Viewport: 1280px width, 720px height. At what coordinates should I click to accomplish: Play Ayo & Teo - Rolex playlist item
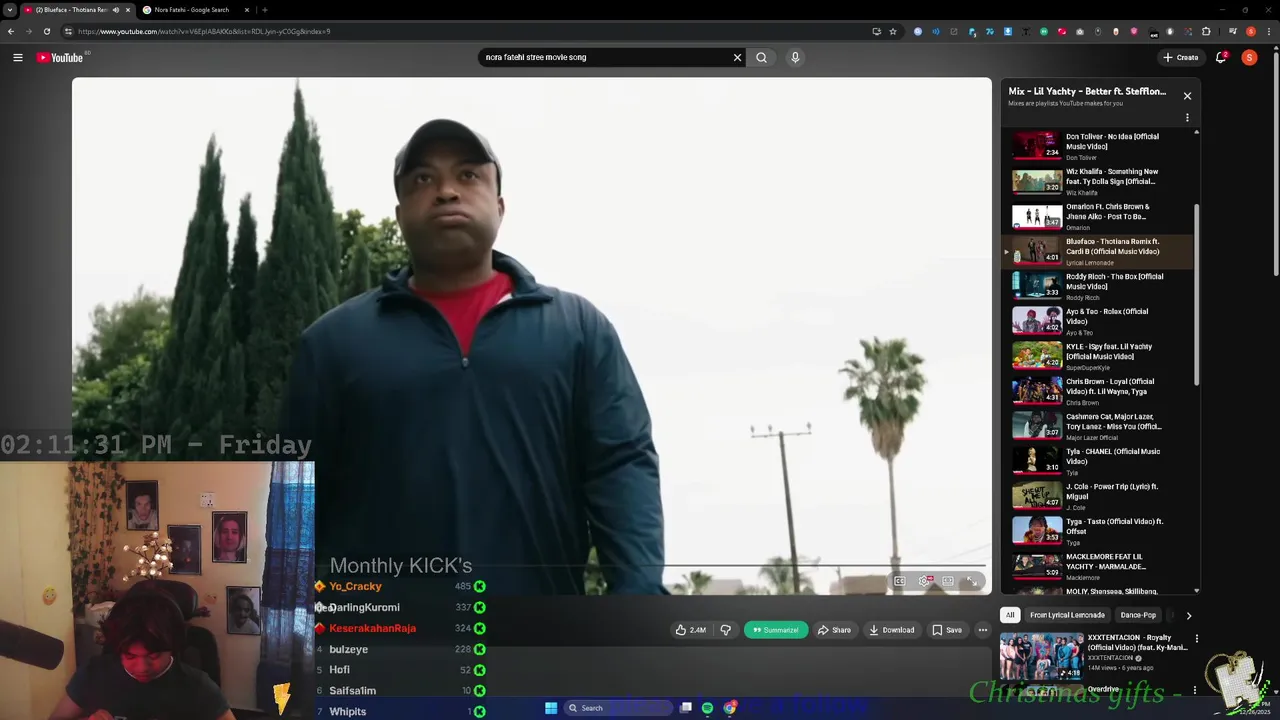coord(1098,321)
